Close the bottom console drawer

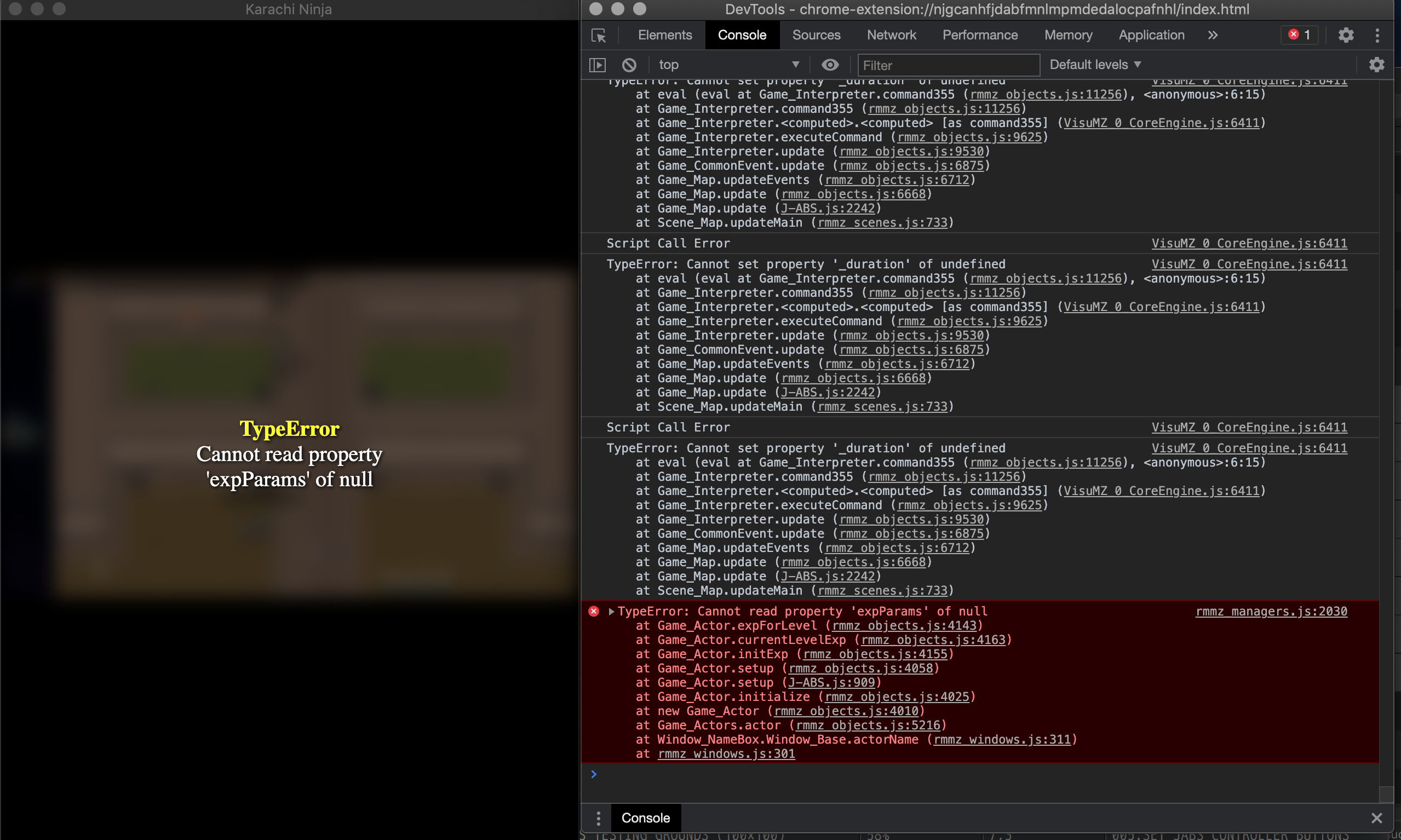tap(1377, 818)
